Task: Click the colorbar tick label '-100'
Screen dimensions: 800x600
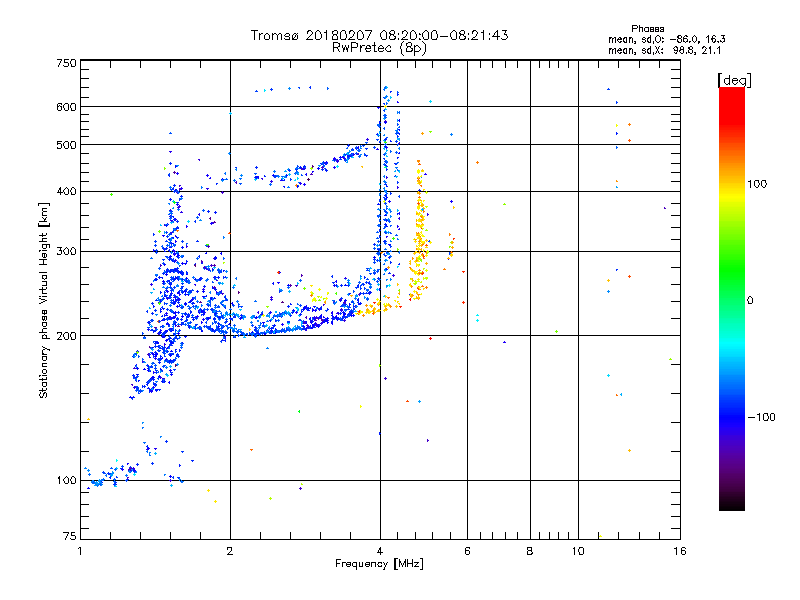Action: click(x=761, y=417)
